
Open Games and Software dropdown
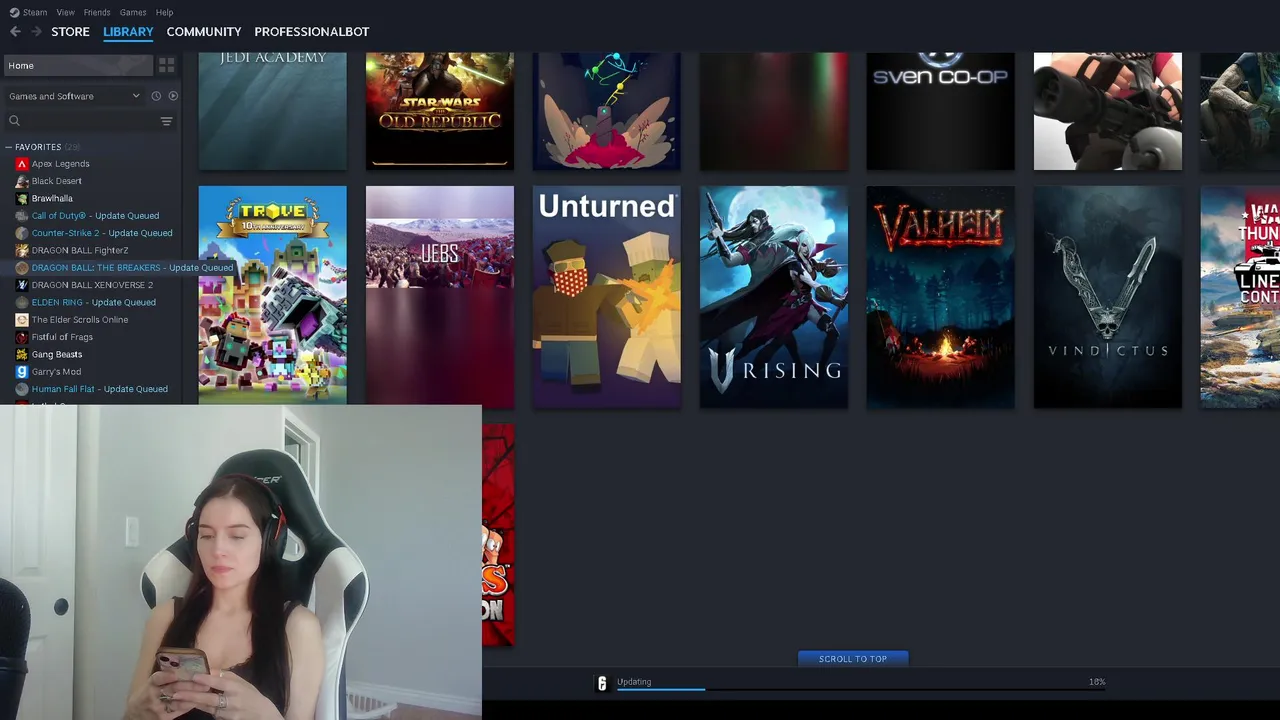point(75,96)
